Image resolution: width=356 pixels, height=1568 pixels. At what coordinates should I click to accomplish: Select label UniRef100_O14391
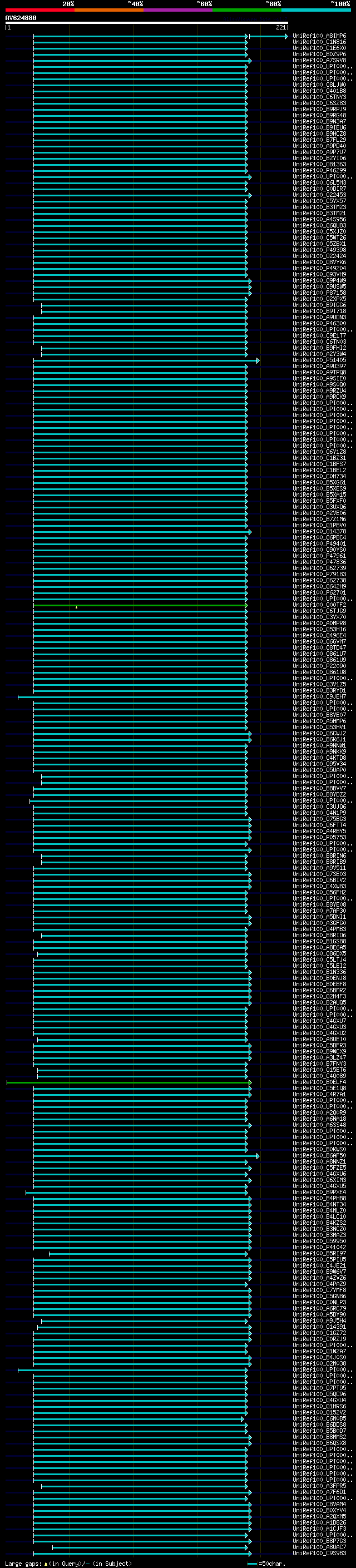pos(319,1327)
